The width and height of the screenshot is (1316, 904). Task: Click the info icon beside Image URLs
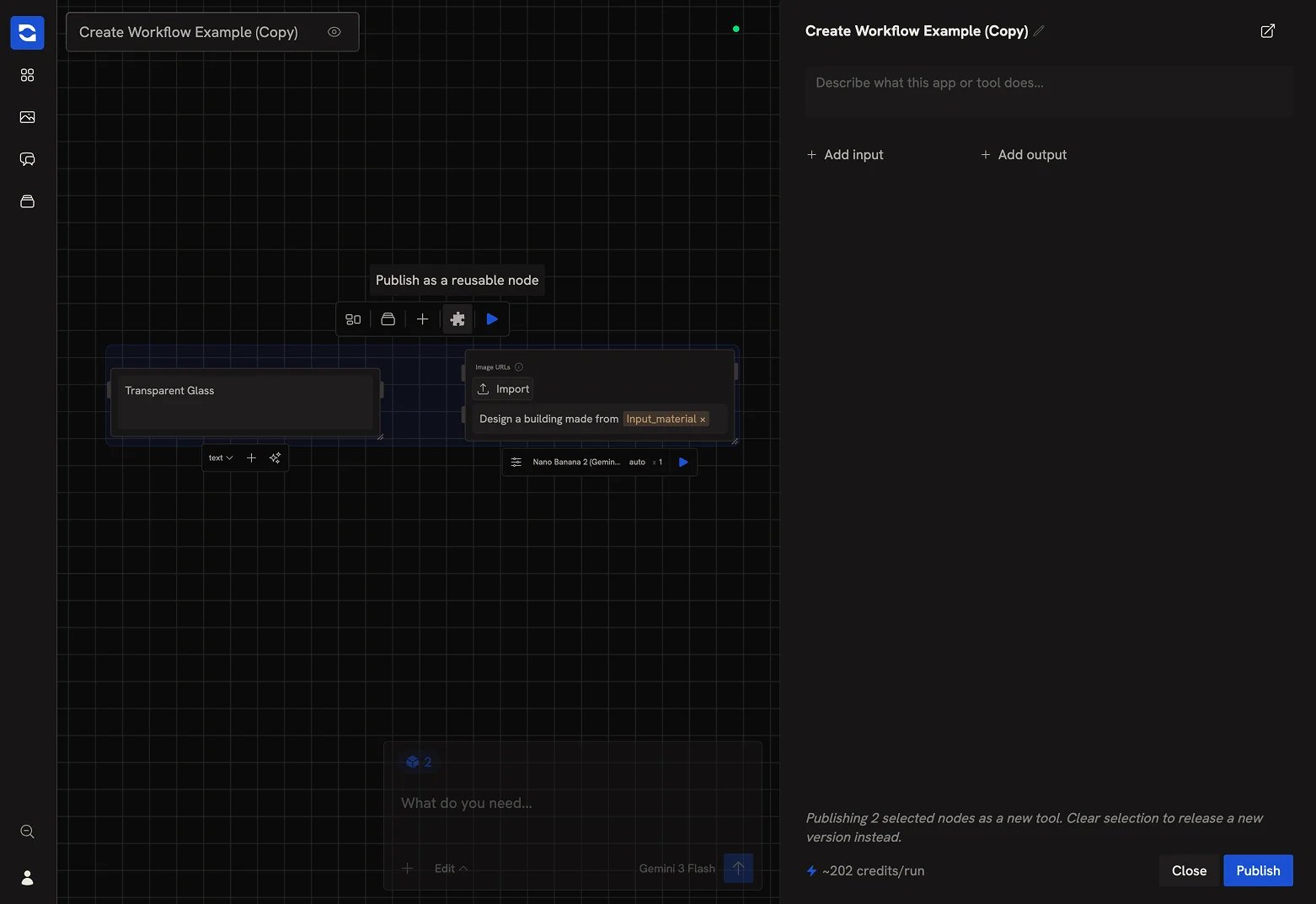519,367
